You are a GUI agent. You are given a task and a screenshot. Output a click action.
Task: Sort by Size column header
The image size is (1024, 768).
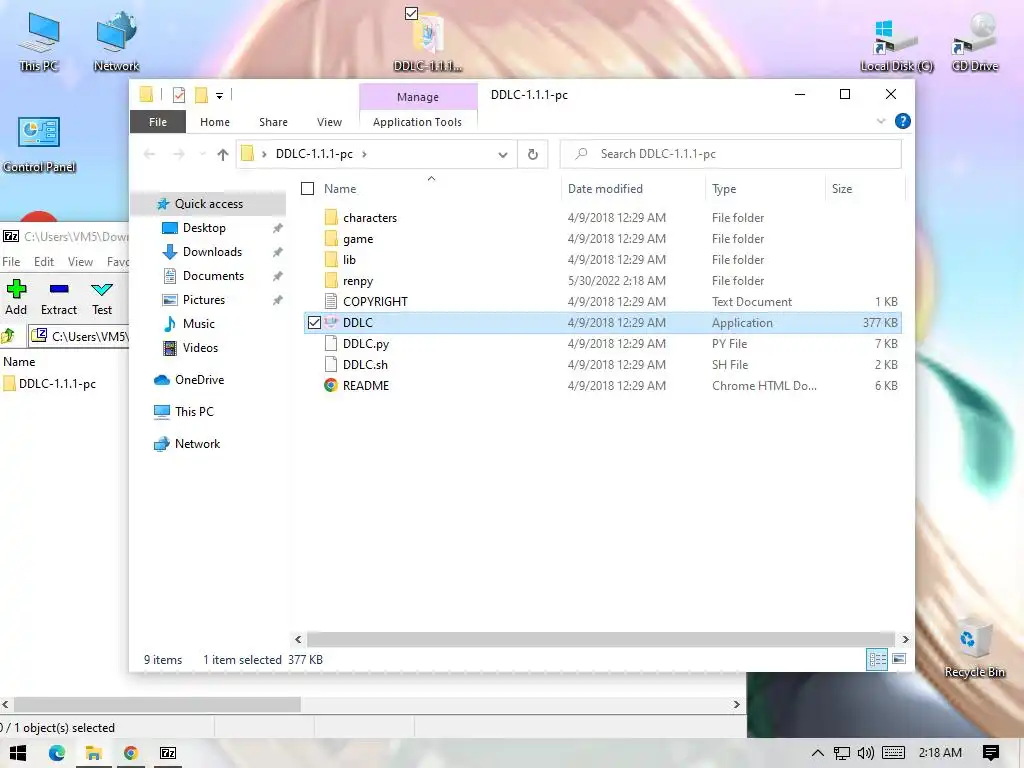point(865,189)
